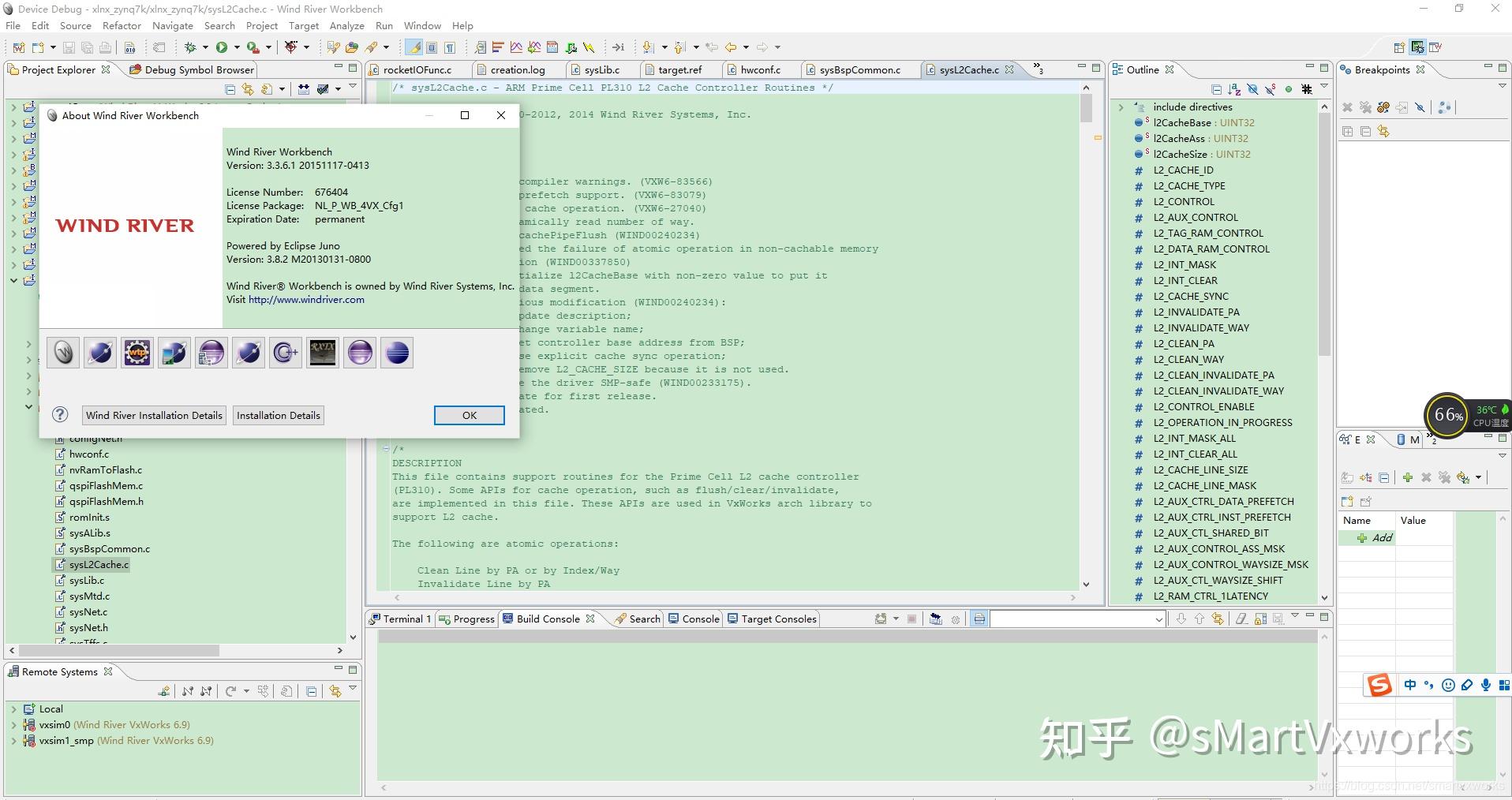Open the Run dropdown arrow
Image resolution: width=1512 pixels, height=800 pixels.
click(x=237, y=47)
